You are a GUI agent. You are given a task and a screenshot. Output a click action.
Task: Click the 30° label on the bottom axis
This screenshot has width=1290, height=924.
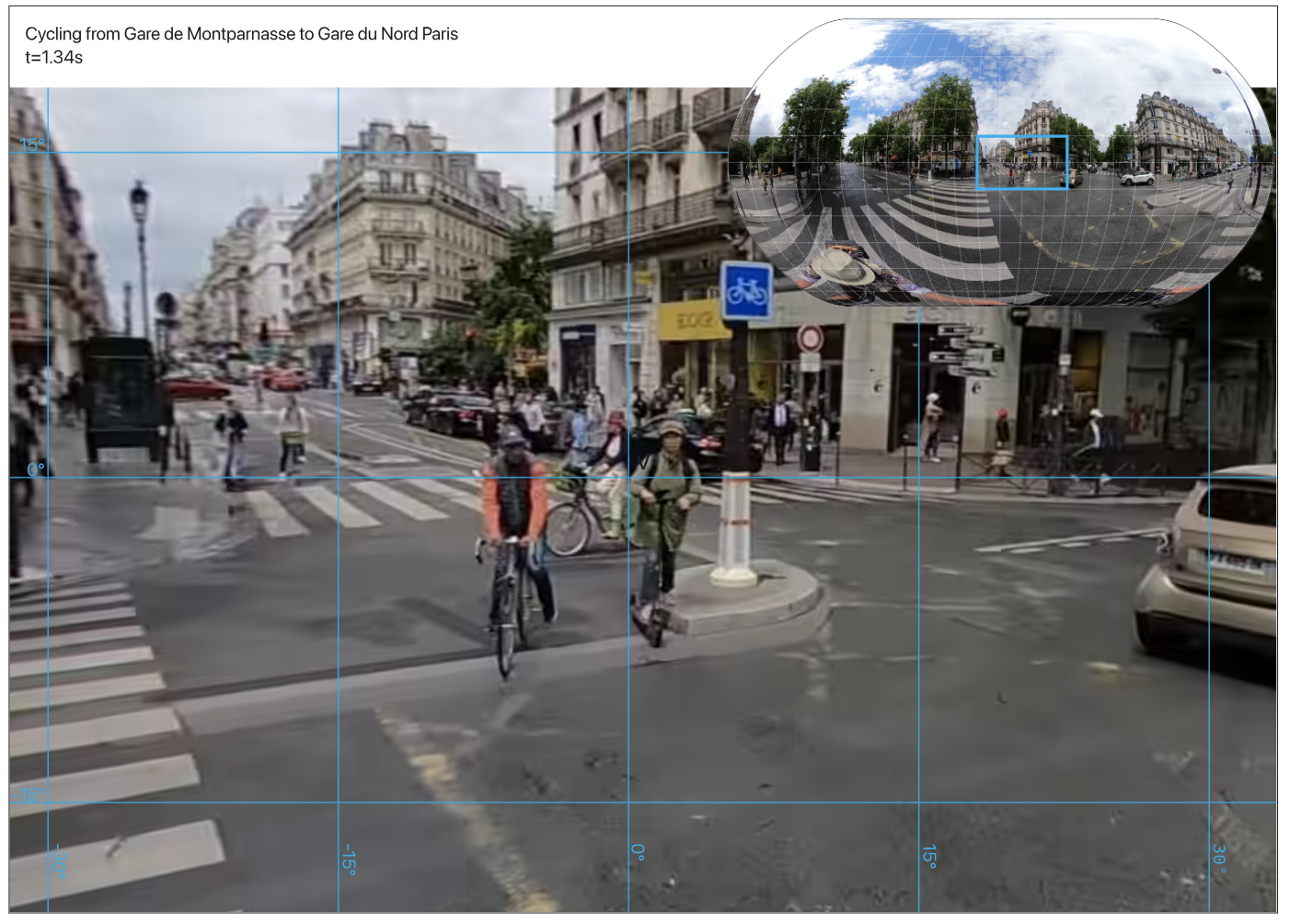click(1219, 857)
